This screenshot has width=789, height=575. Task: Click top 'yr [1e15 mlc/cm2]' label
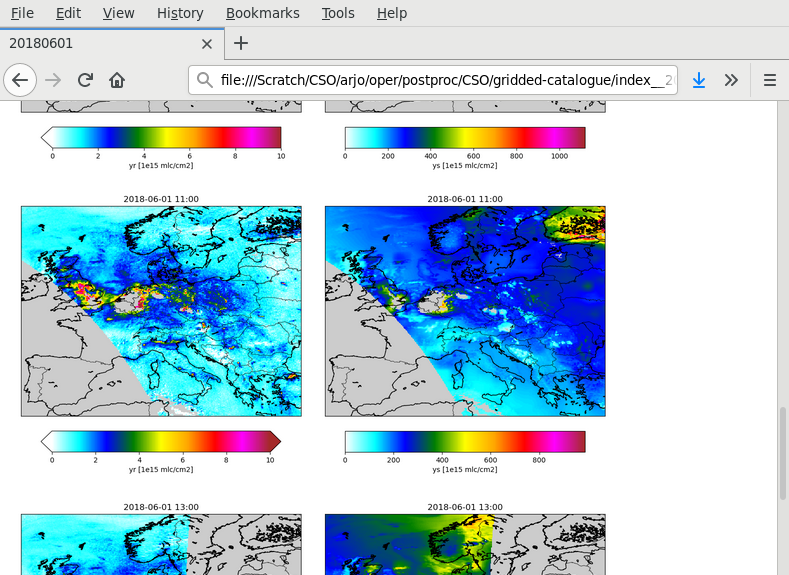click(x=161, y=165)
